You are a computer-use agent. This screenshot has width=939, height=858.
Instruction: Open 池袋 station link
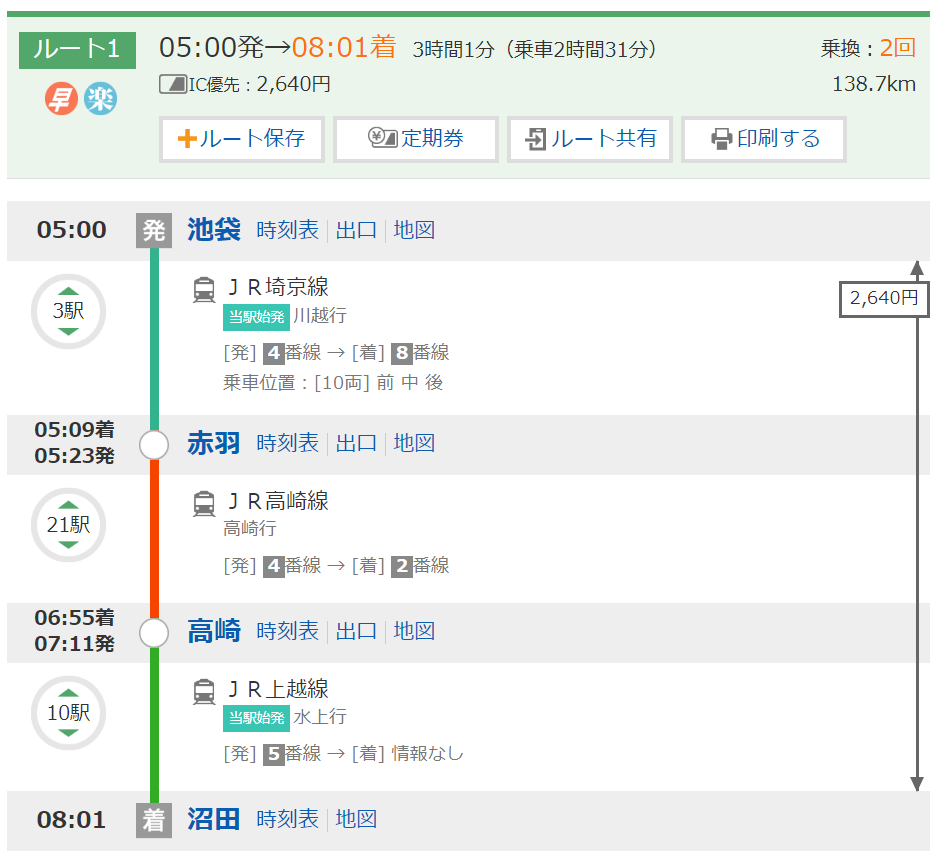click(214, 230)
